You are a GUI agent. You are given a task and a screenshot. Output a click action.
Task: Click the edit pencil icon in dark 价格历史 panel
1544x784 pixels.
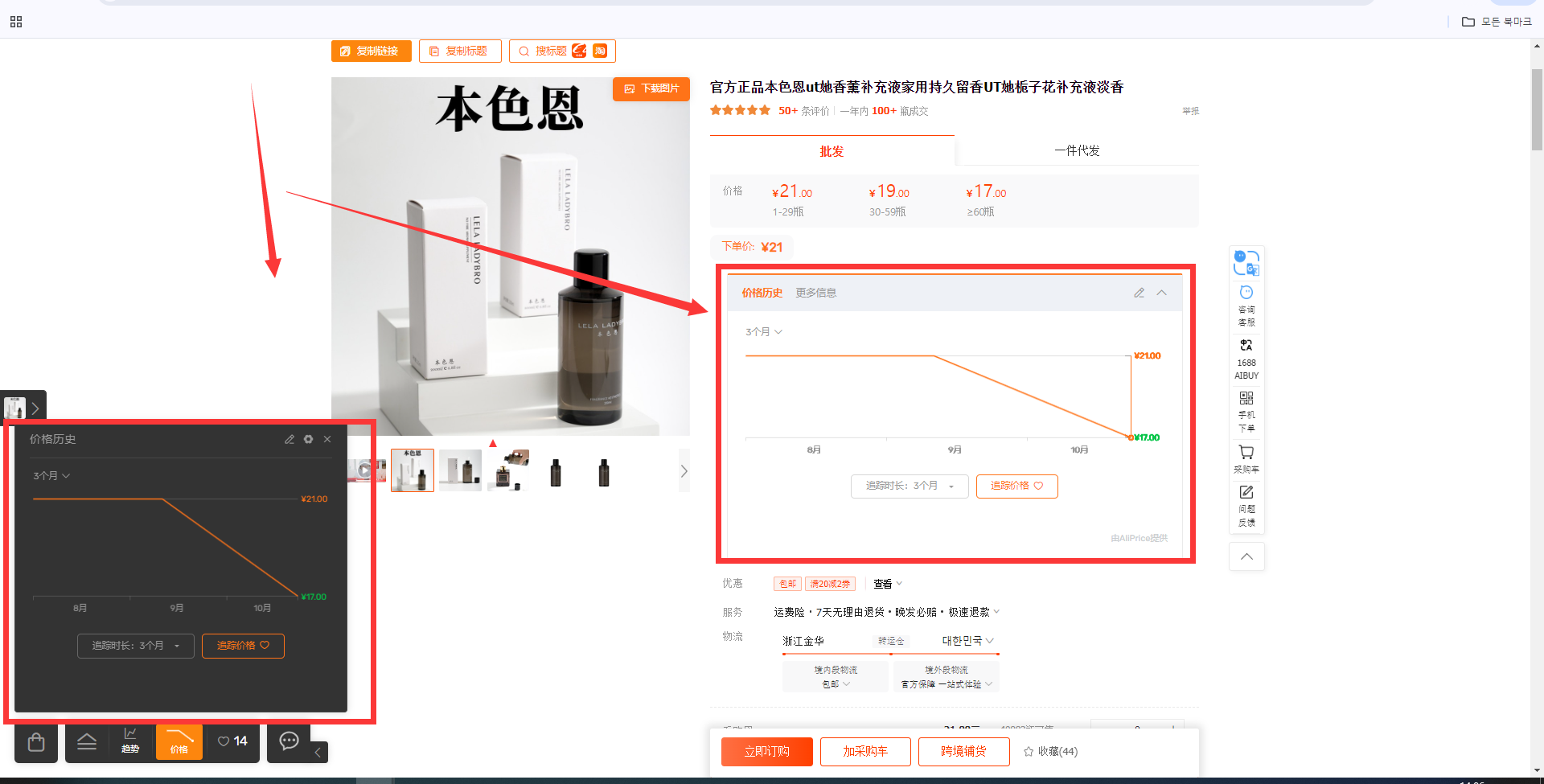289,439
